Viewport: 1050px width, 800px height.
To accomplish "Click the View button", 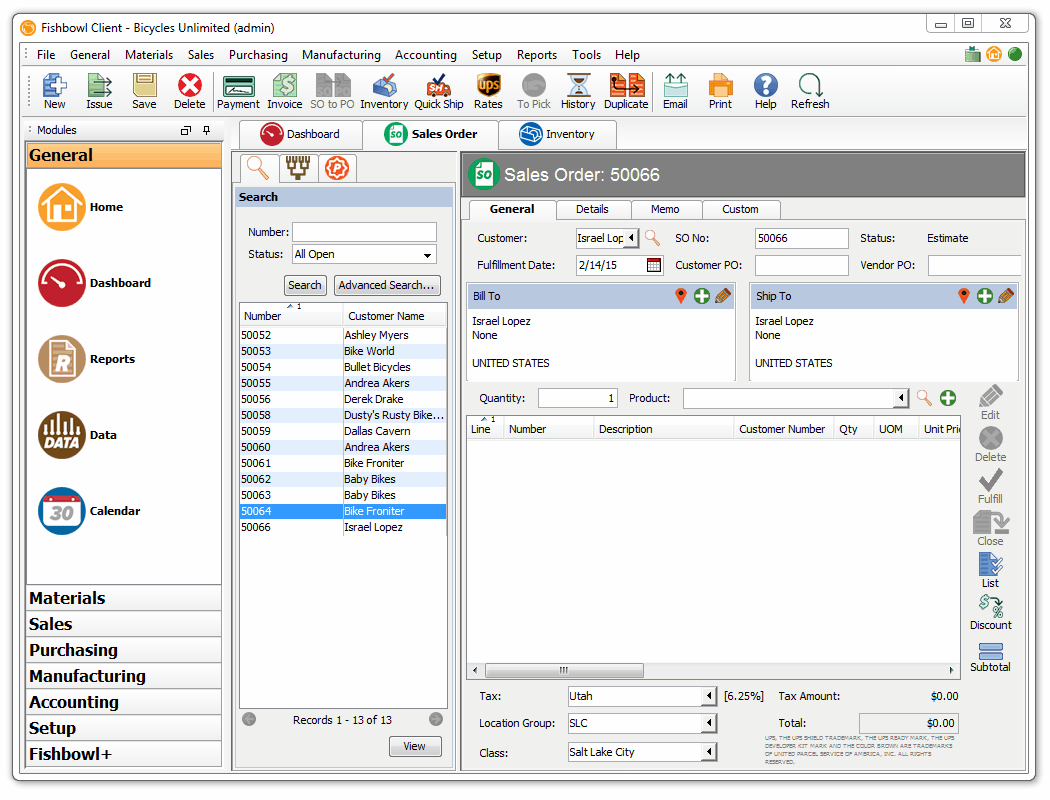I will click(x=415, y=746).
